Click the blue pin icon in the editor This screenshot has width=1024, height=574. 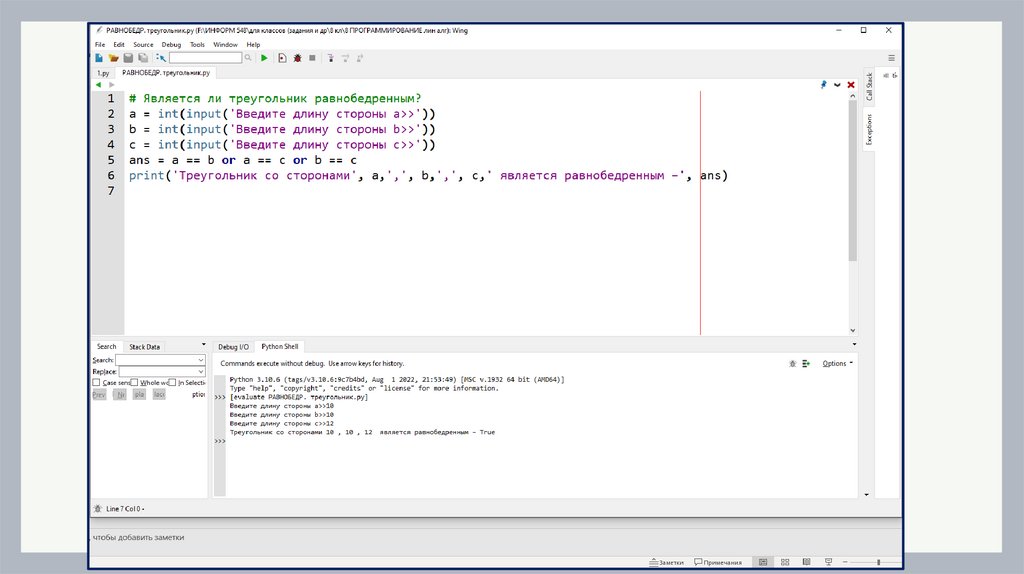tap(823, 85)
